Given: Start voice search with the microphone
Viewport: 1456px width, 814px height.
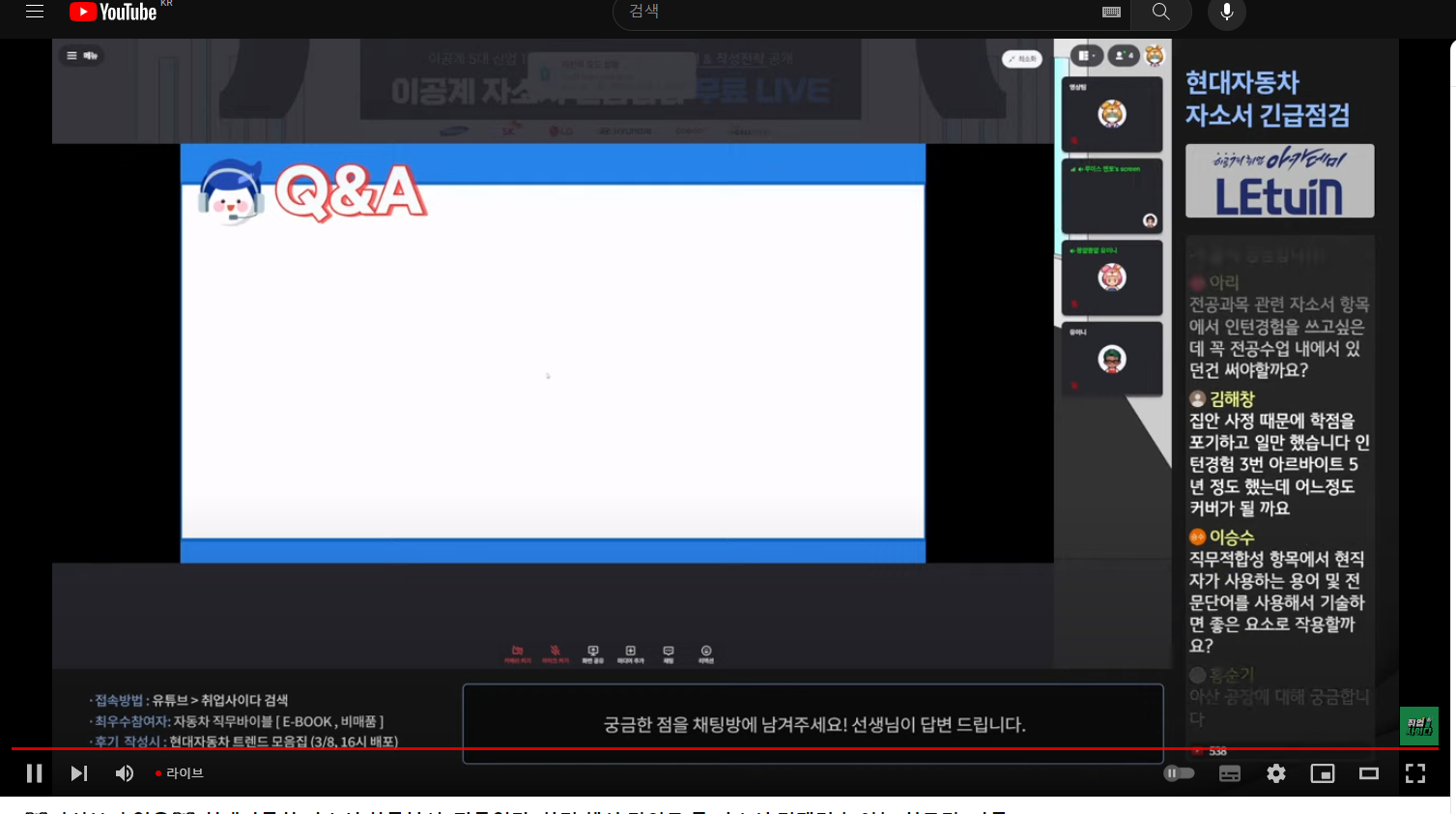Looking at the screenshot, I should [x=1227, y=12].
